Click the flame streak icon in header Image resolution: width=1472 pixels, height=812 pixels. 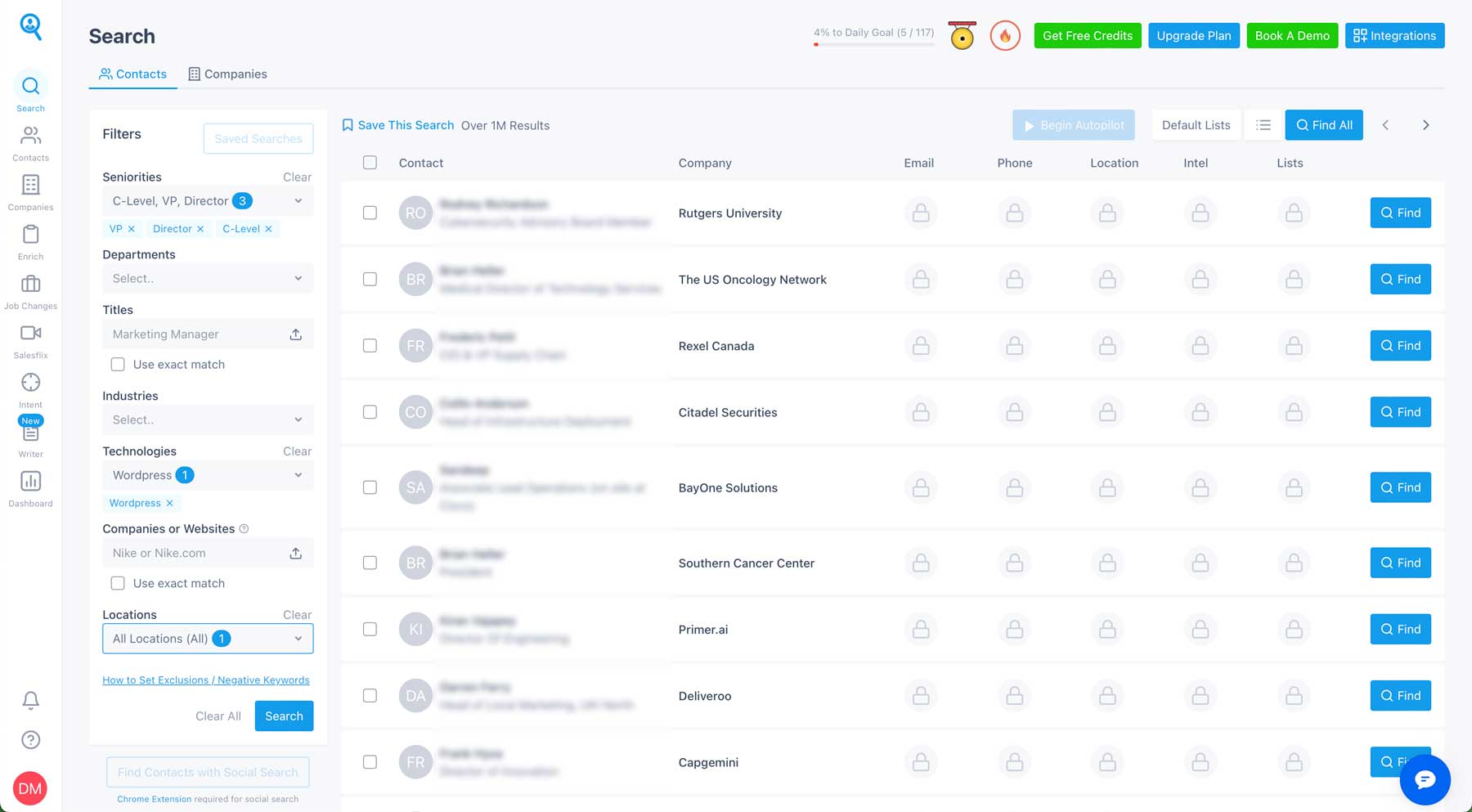(1005, 35)
